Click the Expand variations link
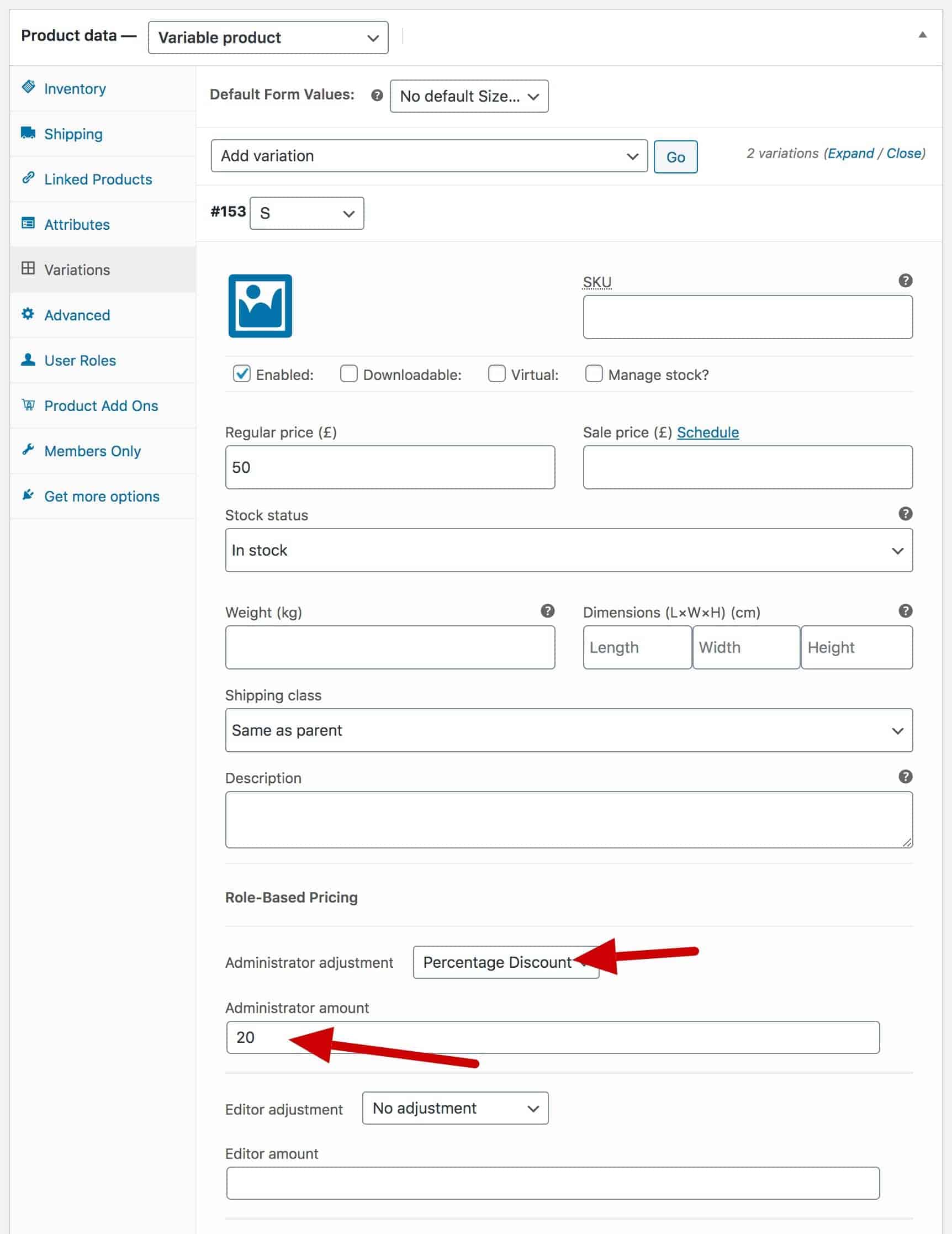The image size is (952, 1234). click(x=850, y=153)
